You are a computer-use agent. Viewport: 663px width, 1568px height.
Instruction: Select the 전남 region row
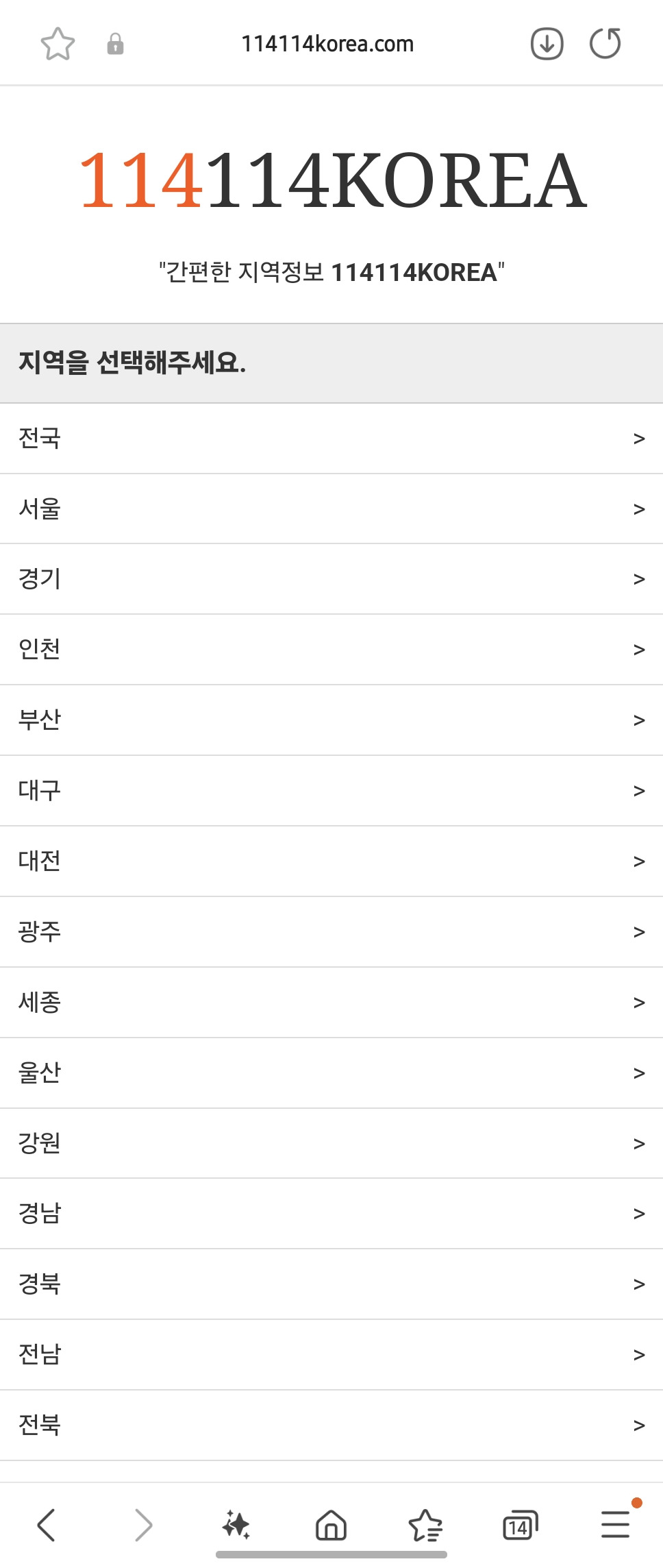coord(331,1354)
